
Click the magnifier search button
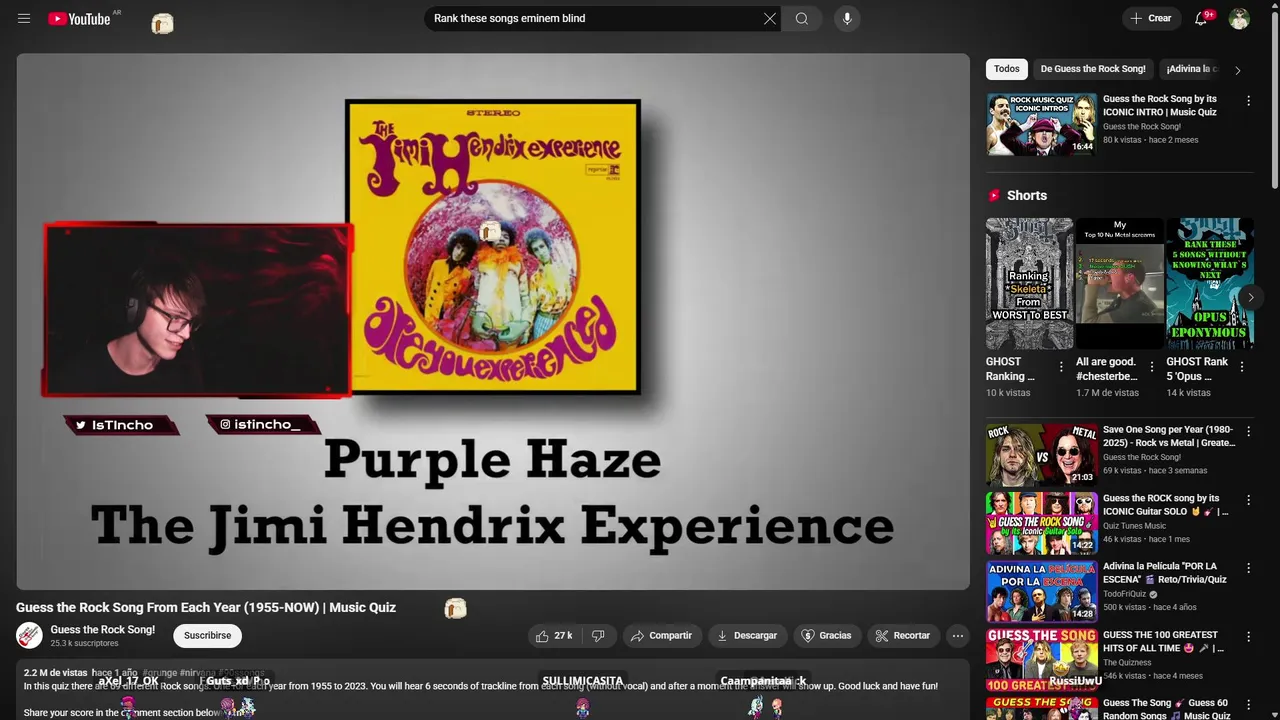(802, 18)
